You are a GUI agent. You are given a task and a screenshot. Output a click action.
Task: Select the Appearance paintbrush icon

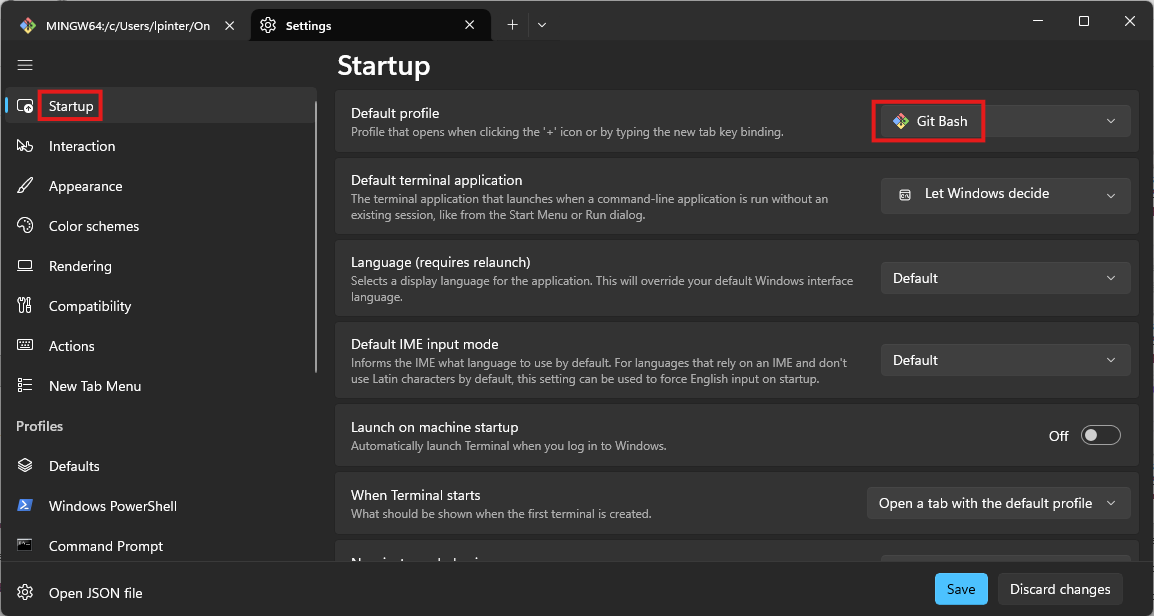(26, 186)
